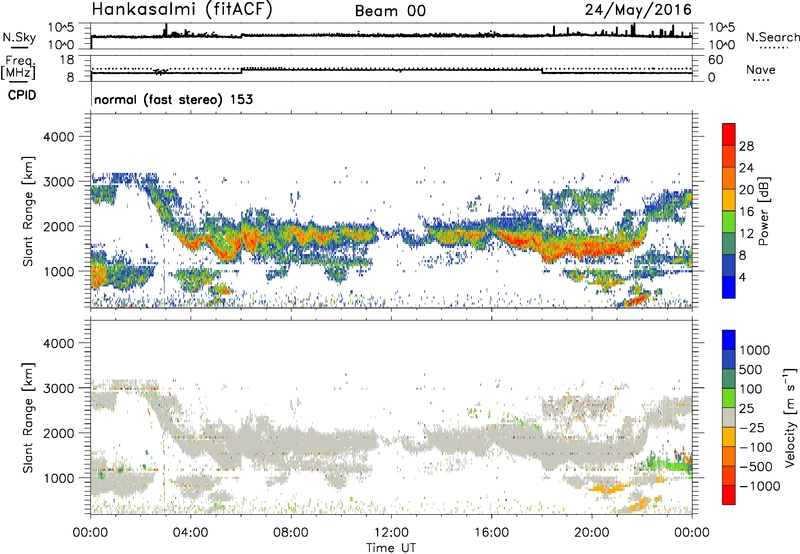Image resolution: width=800 pixels, height=554 pixels.
Task: Click the '25' label on Velocity scale
Action: click(746, 409)
